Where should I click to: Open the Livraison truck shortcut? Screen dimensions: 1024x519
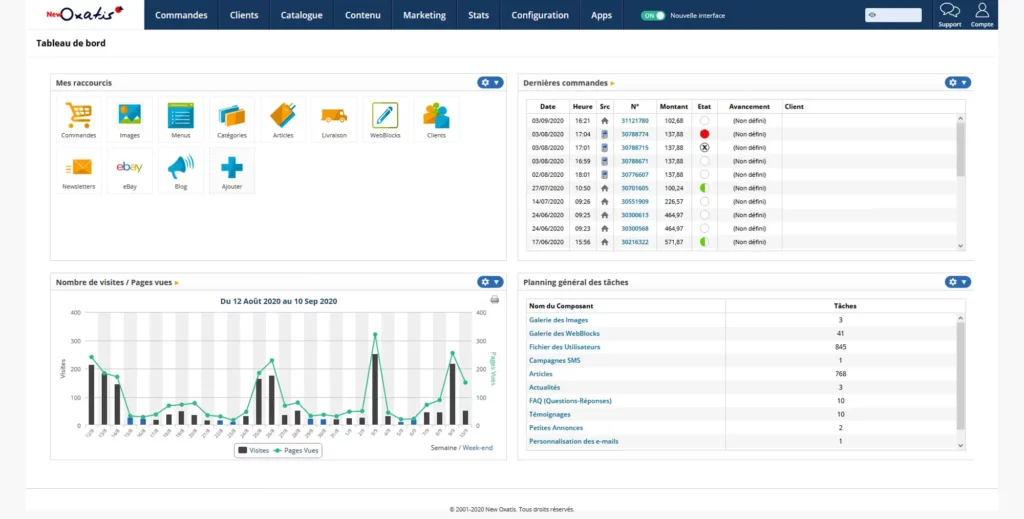(x=334, y=119)
